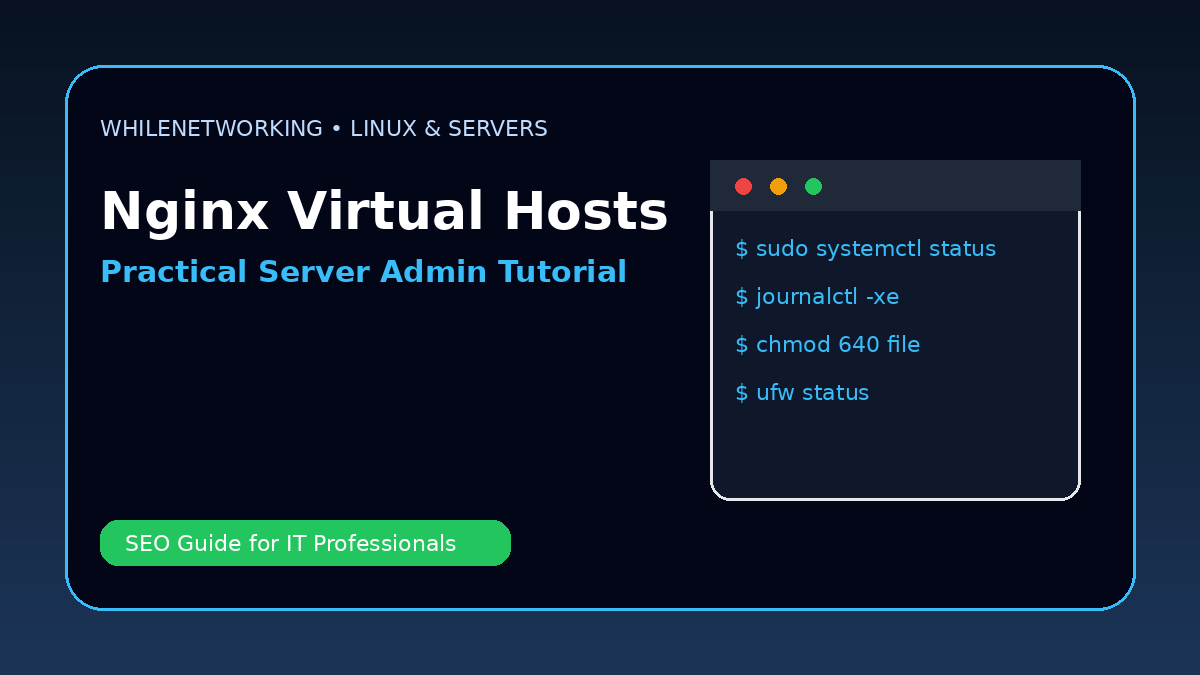Click the WHILENETWORKING • LINUX & SERVERS label
The width and height of the screenshot is (1200, 675).
click(324, 129)
